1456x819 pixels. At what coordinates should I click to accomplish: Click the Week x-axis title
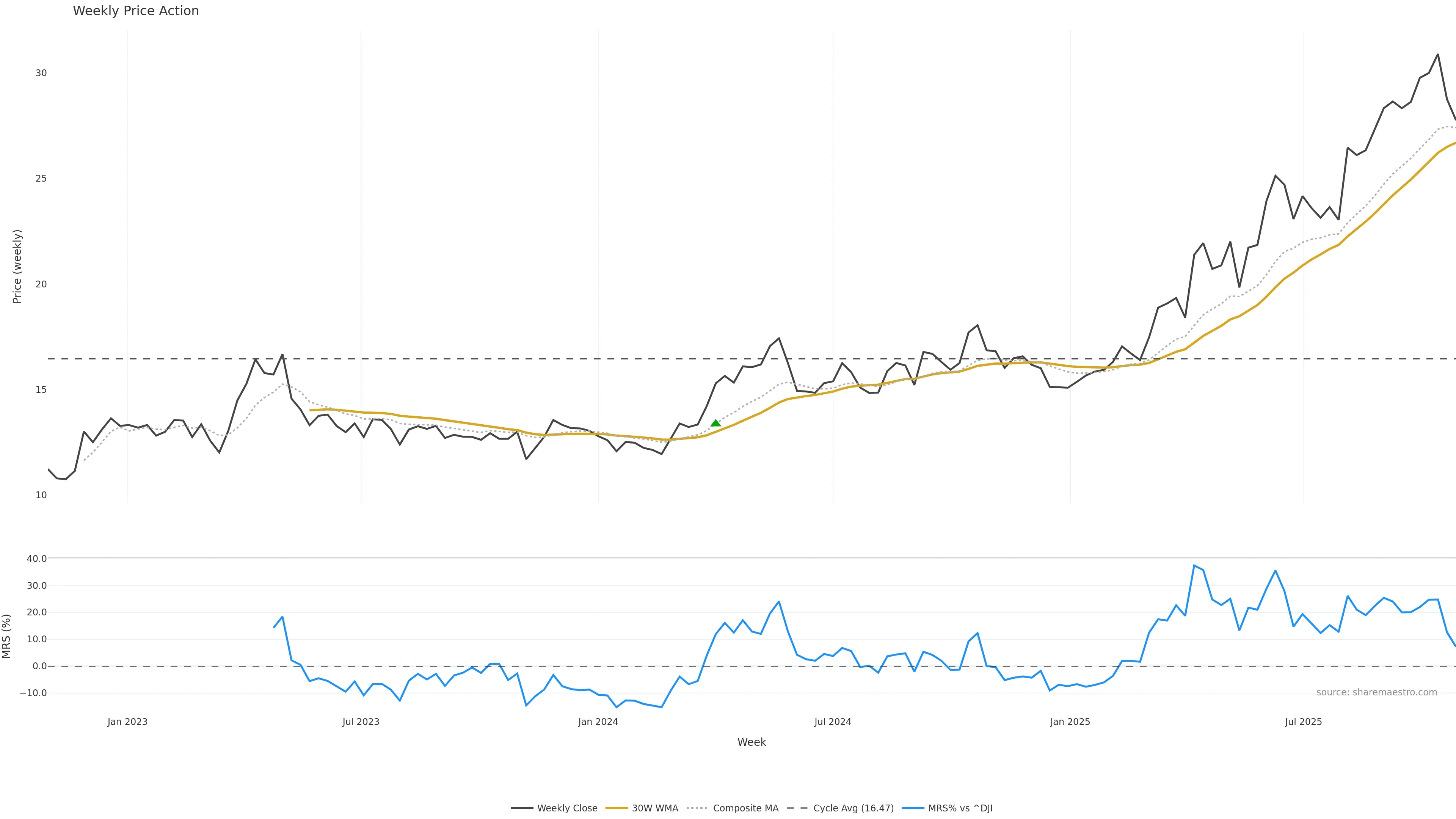click(x=751, y=742)
